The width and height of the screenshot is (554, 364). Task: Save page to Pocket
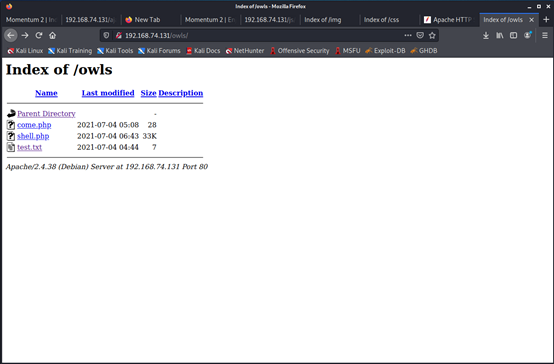420,35
